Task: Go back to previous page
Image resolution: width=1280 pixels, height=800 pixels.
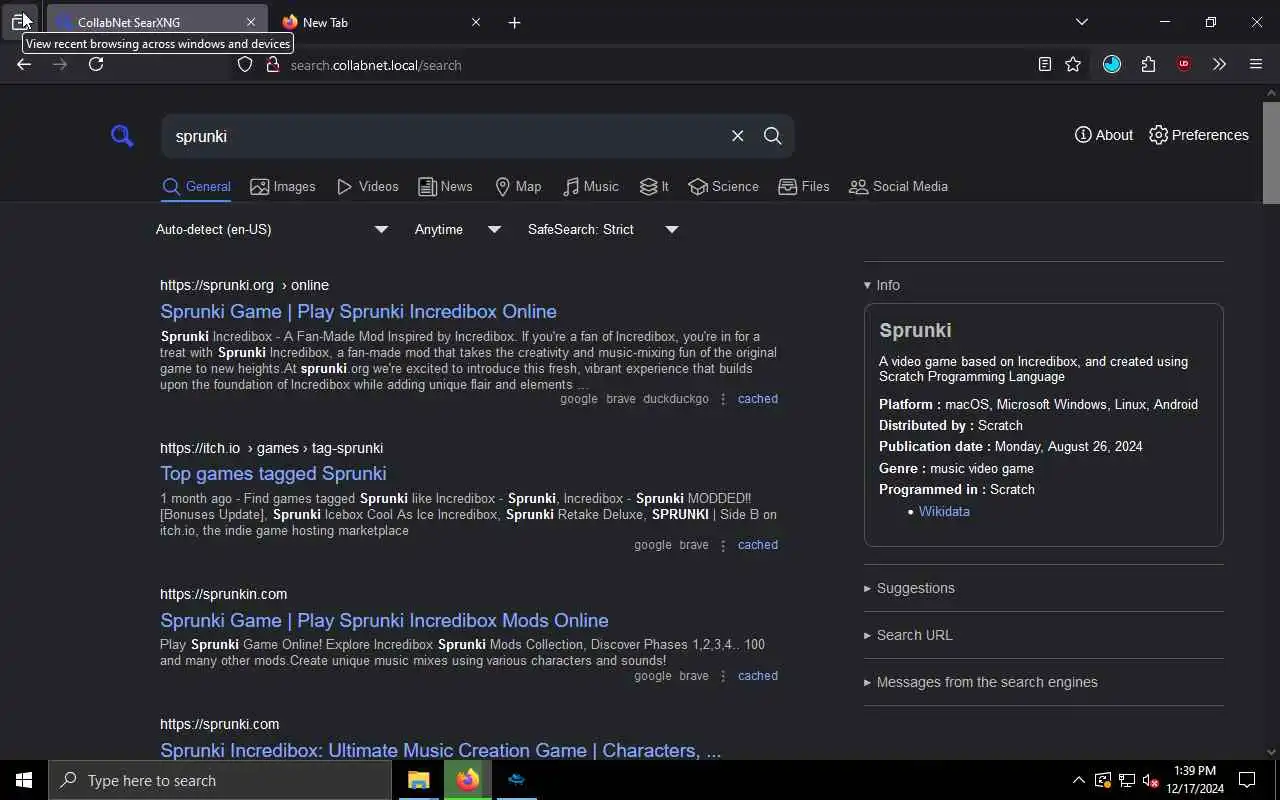Action: pyautogui.click(x=24, y=64)
